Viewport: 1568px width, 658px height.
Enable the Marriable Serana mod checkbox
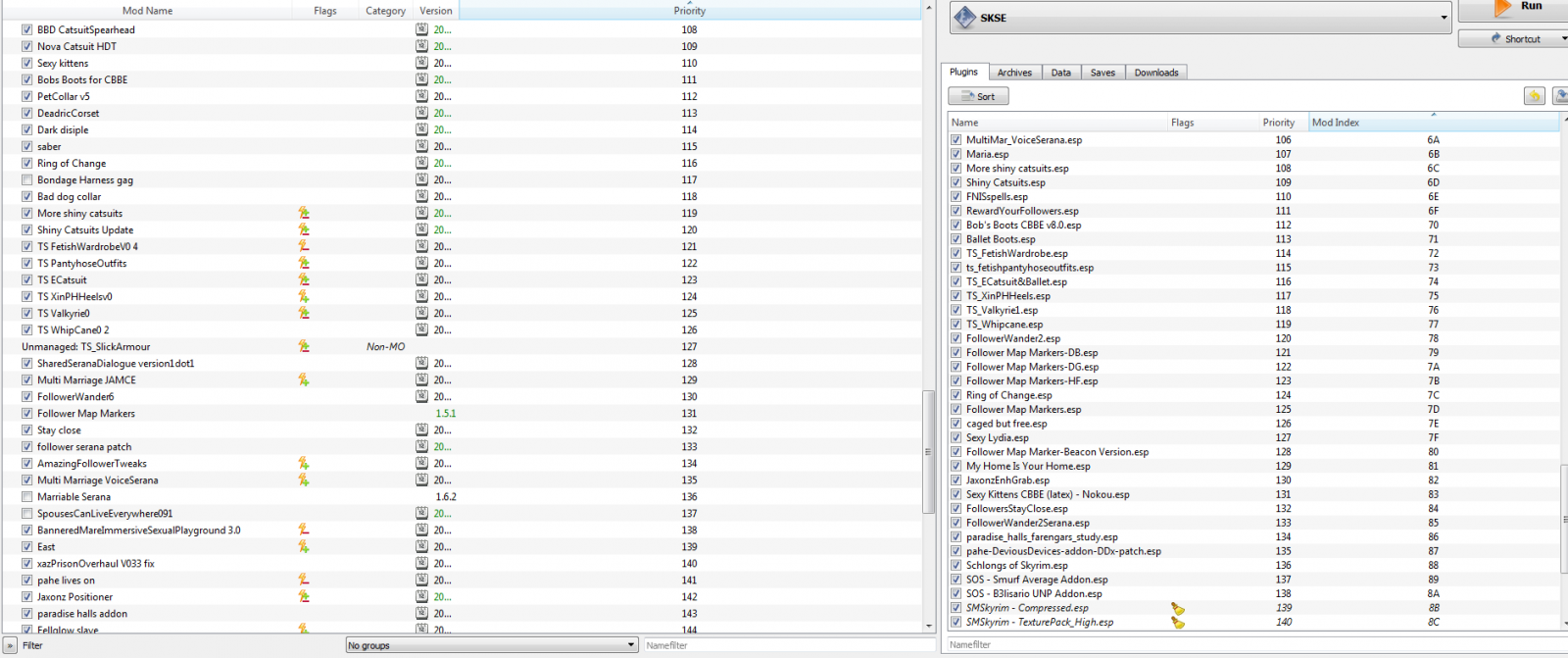pyautogui.click(x=26, y=496)
